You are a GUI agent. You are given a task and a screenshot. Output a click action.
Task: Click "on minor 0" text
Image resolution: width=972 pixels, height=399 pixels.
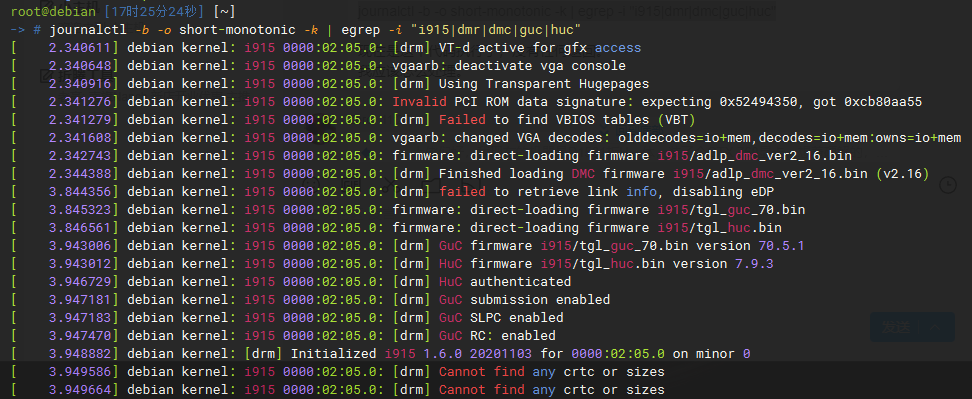[712, 354]
